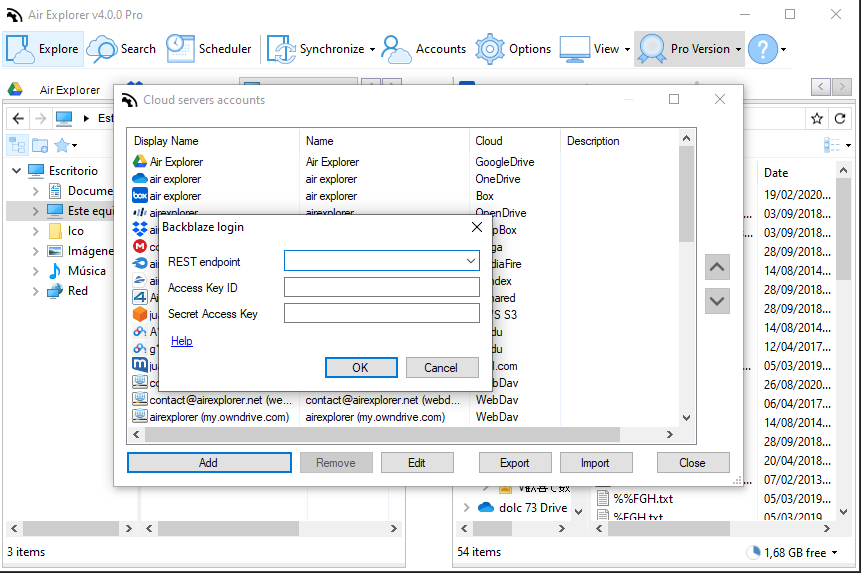The image size is (861, 573).
Task: Open the Accounts manager
Action: 423,49
